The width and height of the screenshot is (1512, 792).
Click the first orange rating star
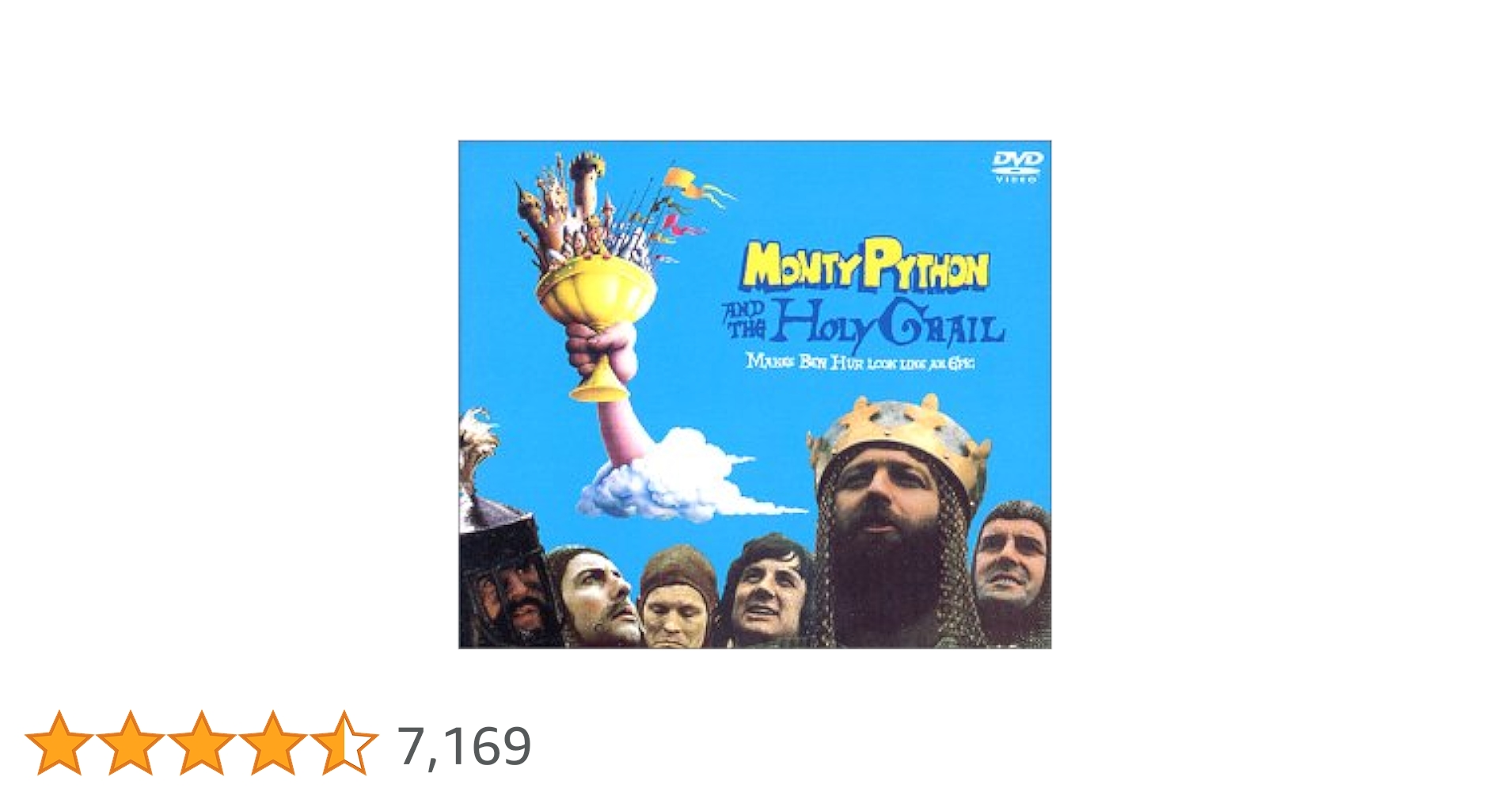tap(59, 742)
